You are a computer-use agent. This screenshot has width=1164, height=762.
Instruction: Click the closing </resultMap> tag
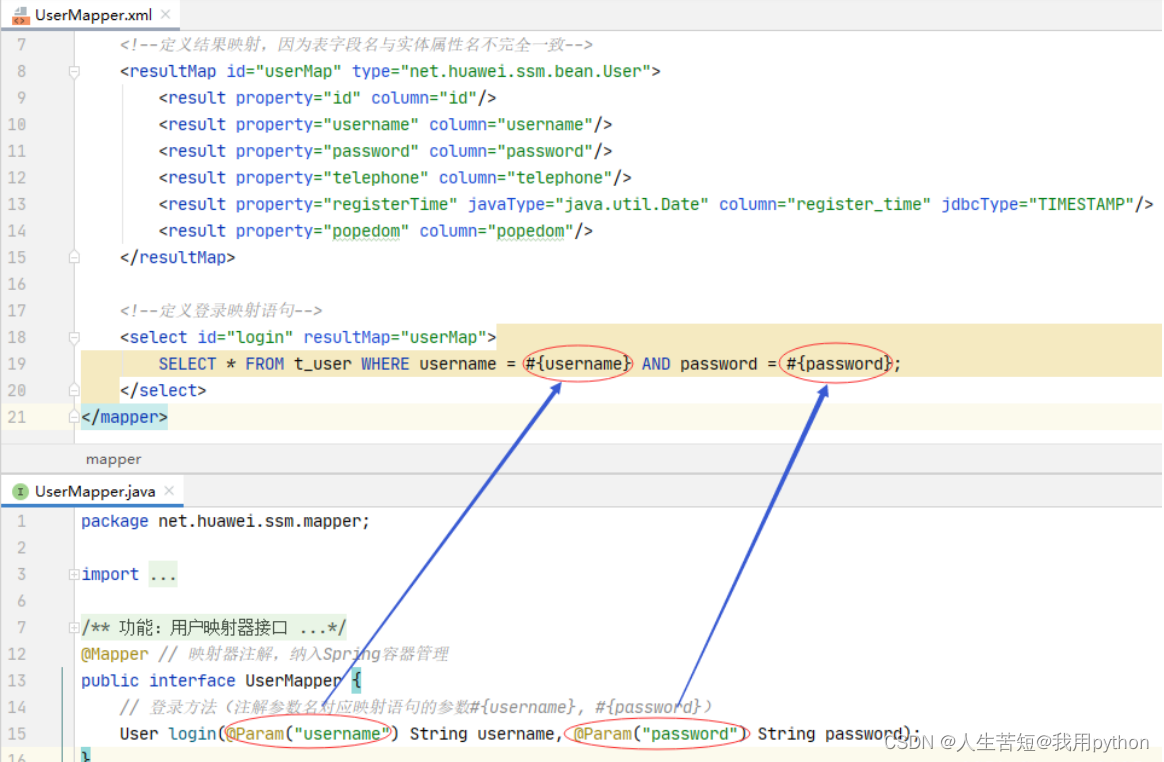click(x=177, y=258)
